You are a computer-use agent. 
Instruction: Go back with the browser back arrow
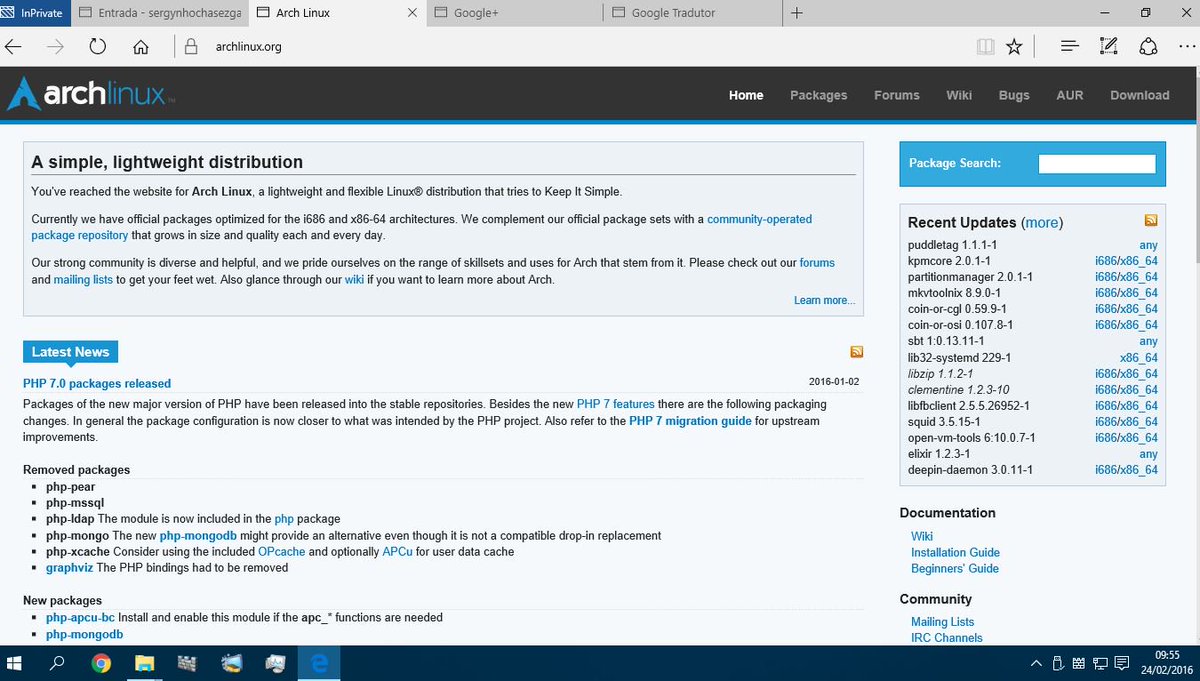tap(13, 47)
